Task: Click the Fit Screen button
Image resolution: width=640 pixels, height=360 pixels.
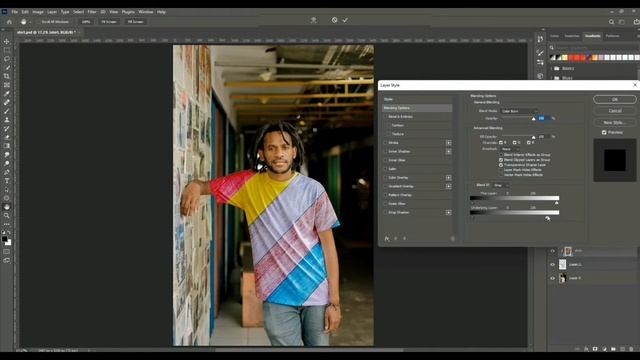Action: (109, 22)
